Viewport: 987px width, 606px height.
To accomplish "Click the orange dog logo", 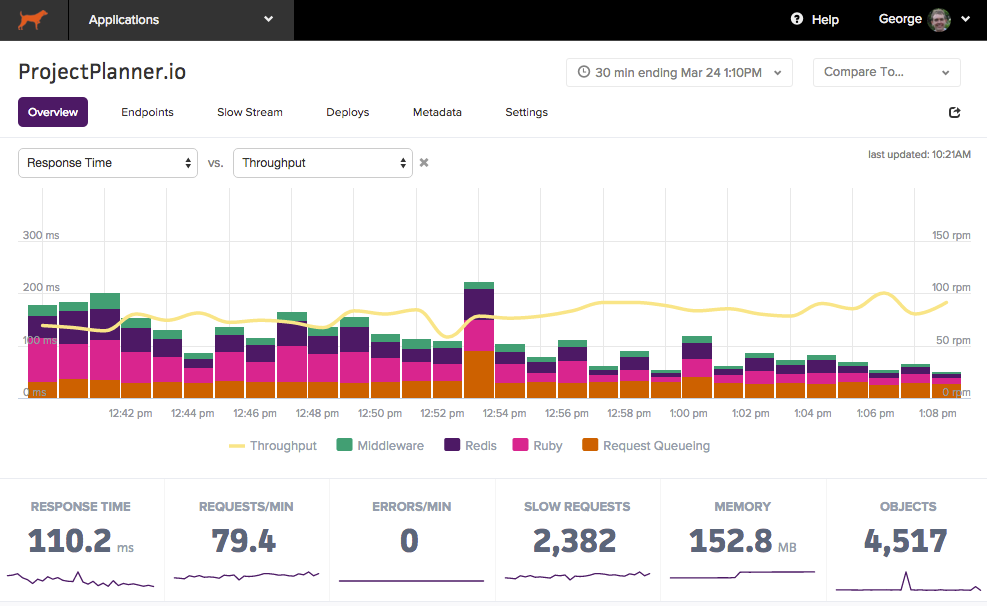I will 33,20.
